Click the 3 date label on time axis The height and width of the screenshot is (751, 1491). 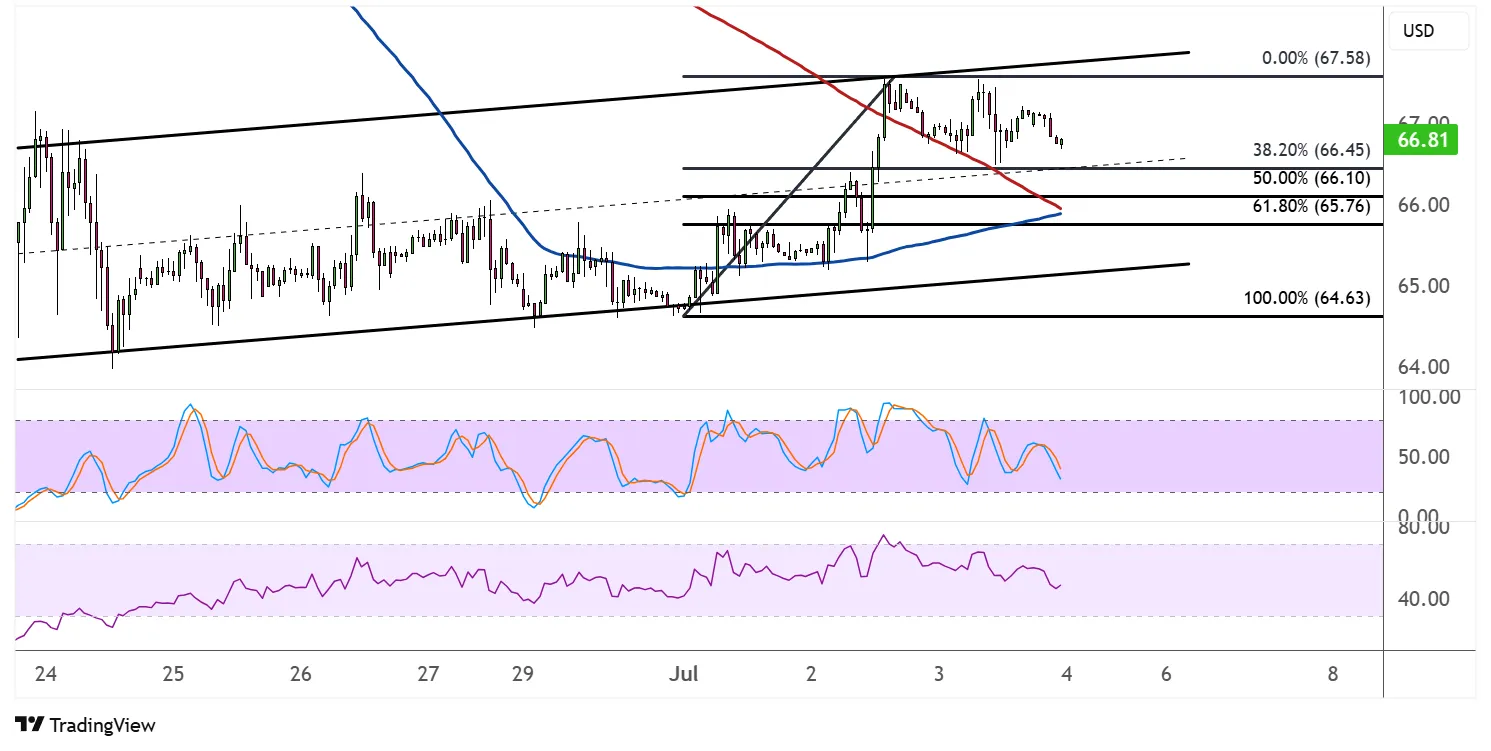pos(939,674)
